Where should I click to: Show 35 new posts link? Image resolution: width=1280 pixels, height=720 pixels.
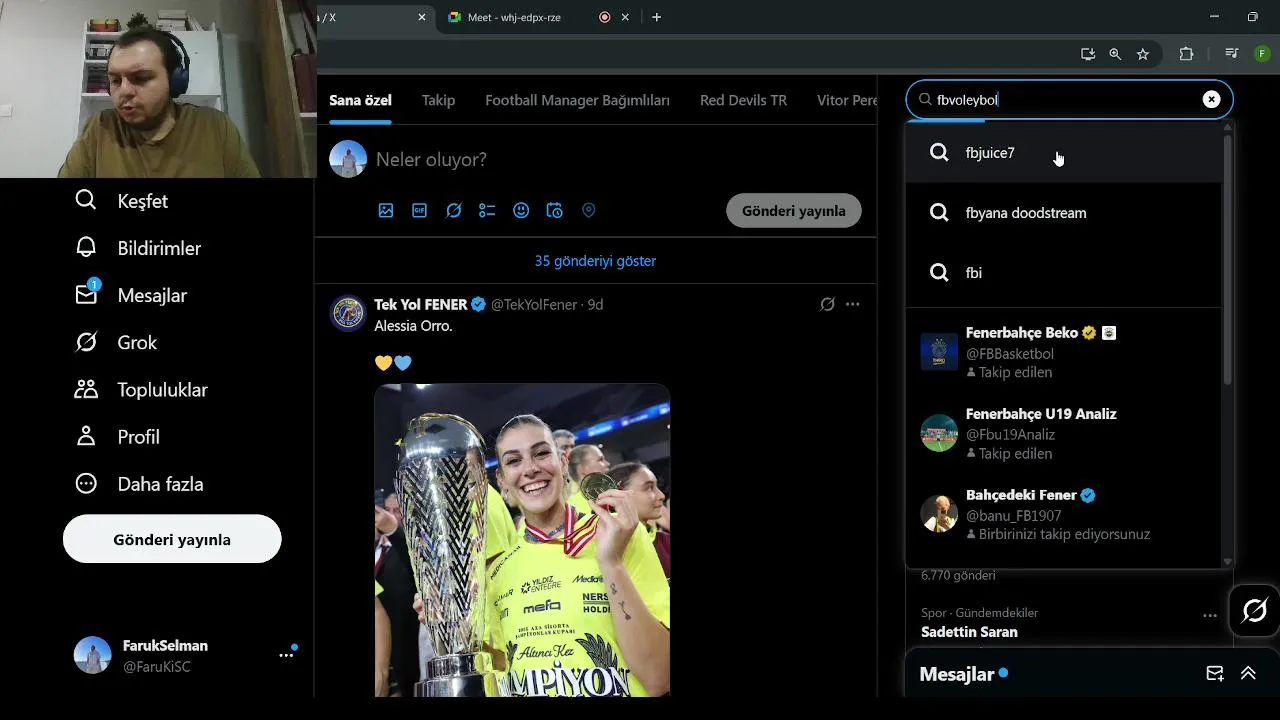point(595,261)
